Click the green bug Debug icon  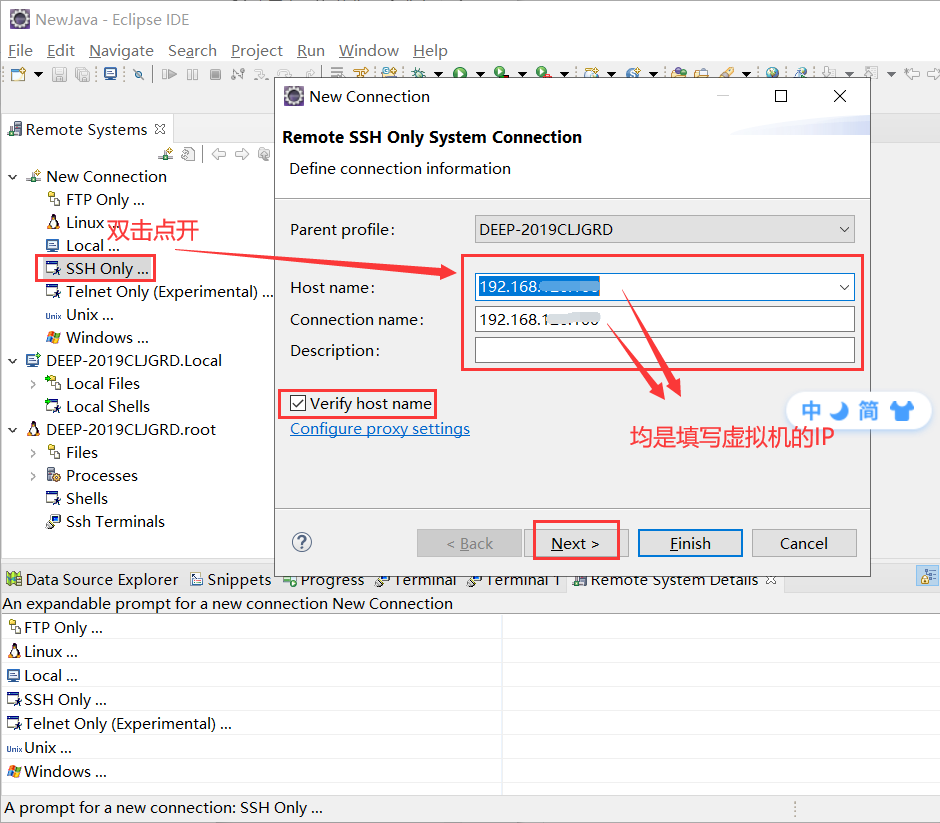coord(418,73)
